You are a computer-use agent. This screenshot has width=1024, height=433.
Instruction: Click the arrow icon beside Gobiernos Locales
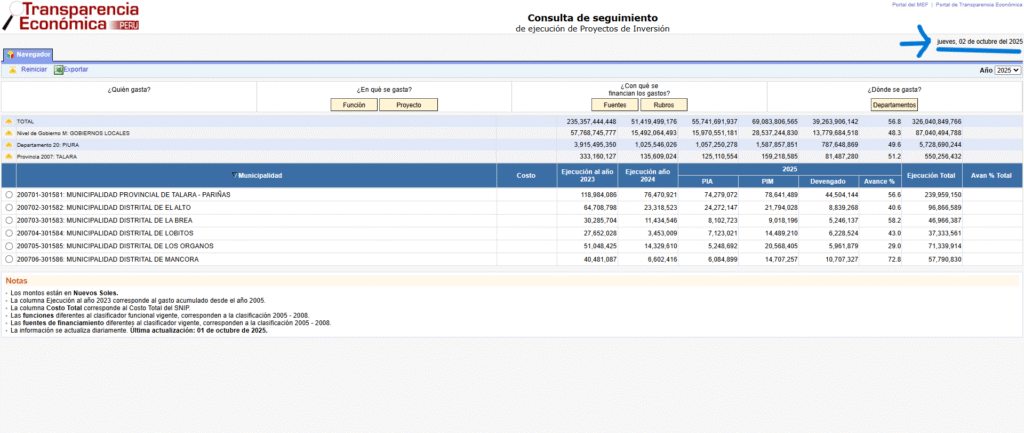point(9,133)
